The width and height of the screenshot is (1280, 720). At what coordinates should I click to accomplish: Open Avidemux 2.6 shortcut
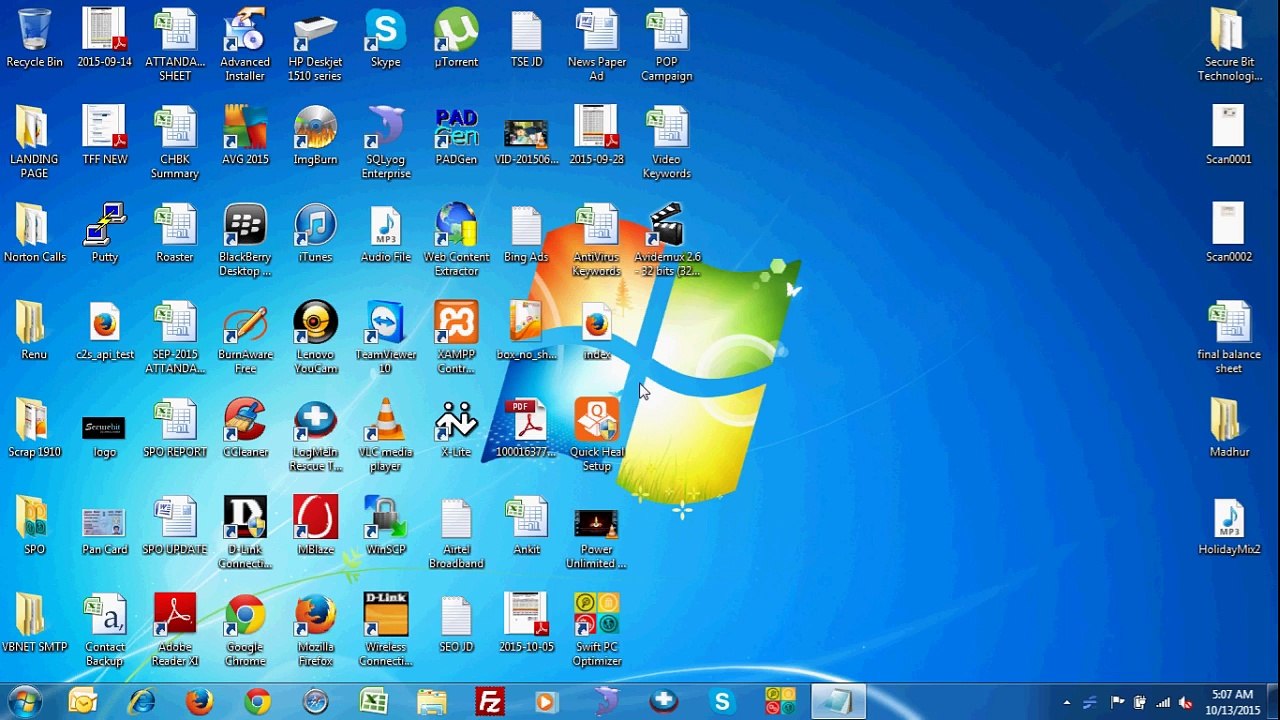[x=667, y=240]
